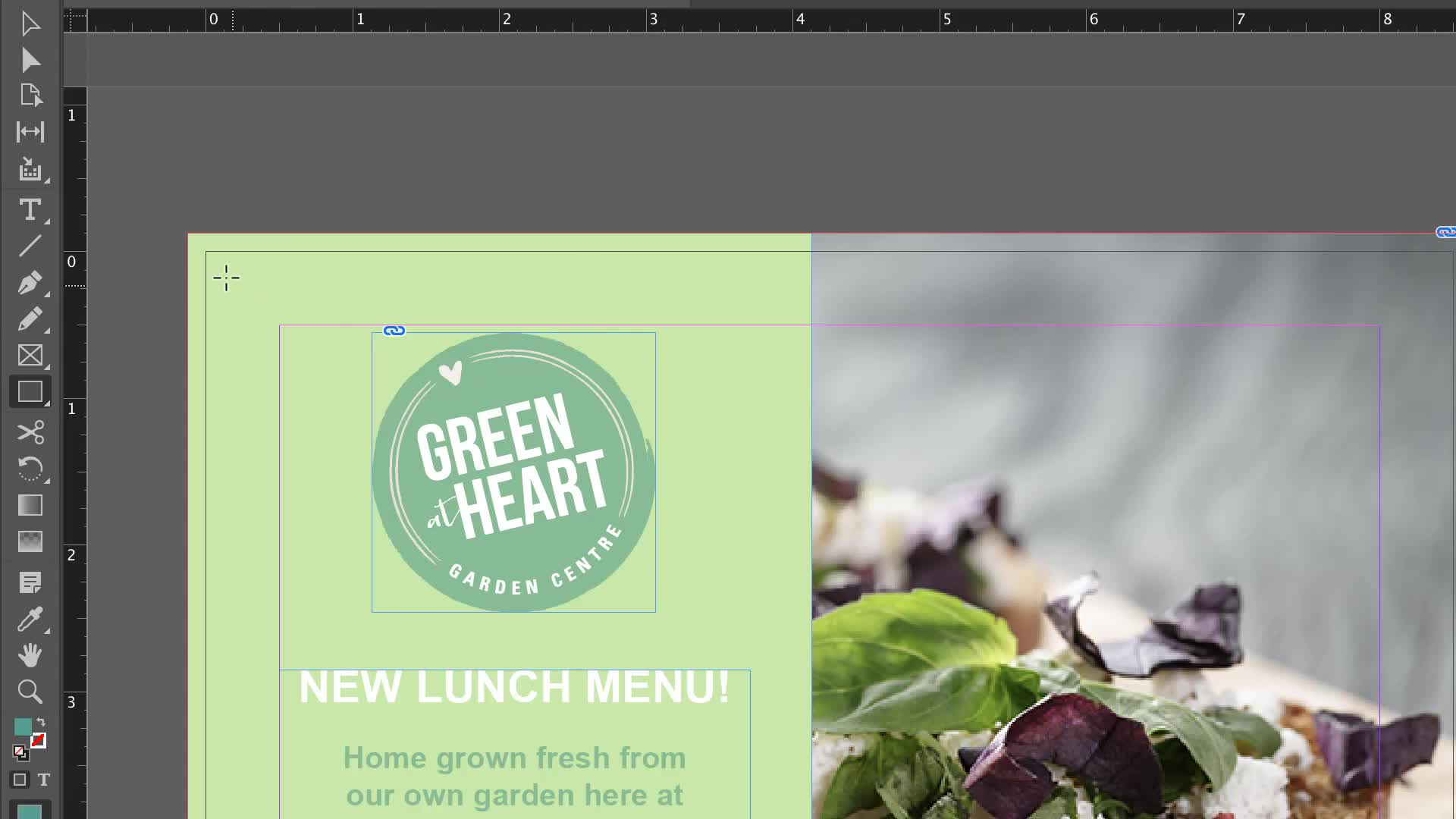Select the Zoom magnifier tool
This screenshot has width=1456, height=819.
coord(30,692)
